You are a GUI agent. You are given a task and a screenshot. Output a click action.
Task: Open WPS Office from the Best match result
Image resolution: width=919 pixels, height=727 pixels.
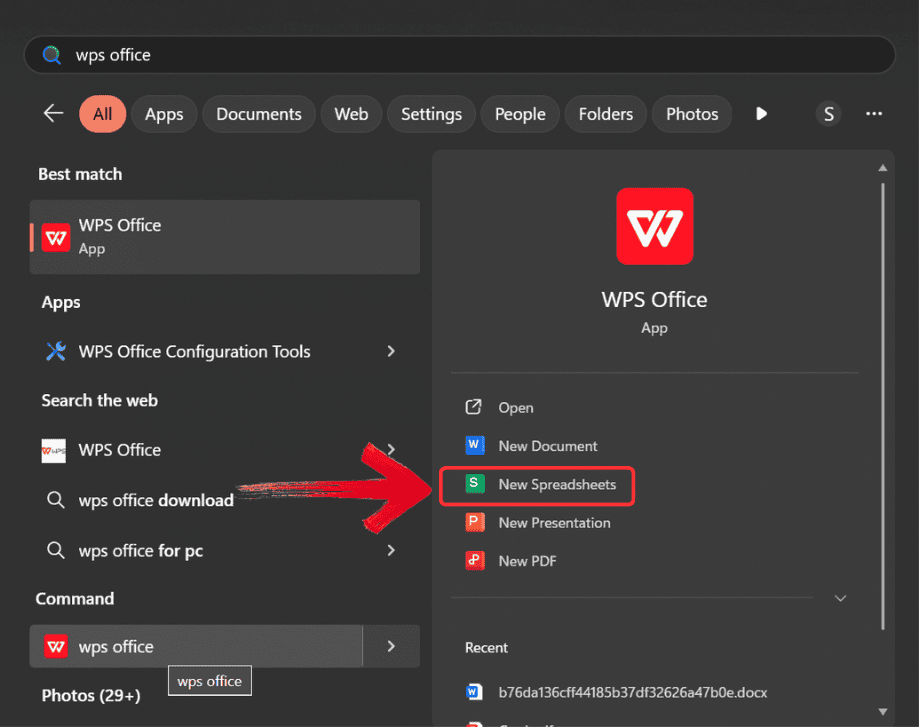click(224, 236)
